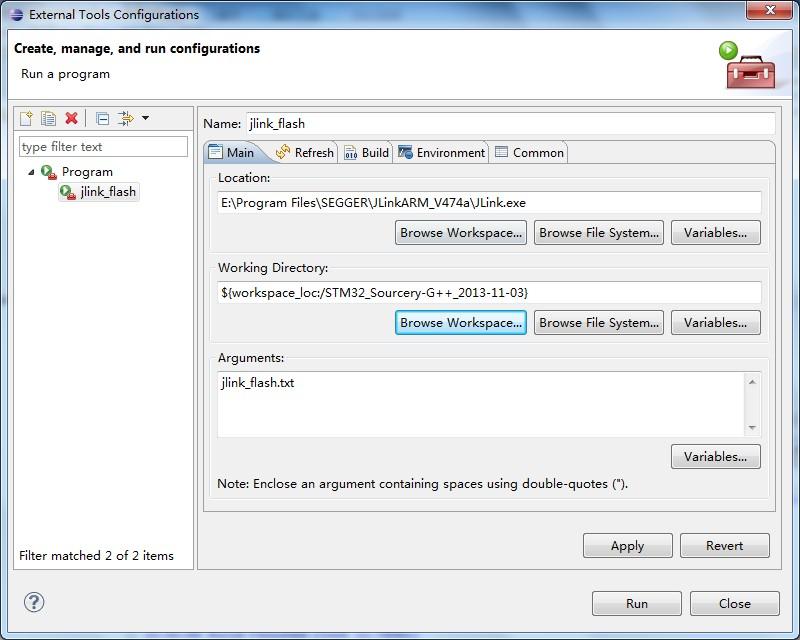800x640 pixels.
Task: Open the filter launch configurations icon
Action: (127, 119)
